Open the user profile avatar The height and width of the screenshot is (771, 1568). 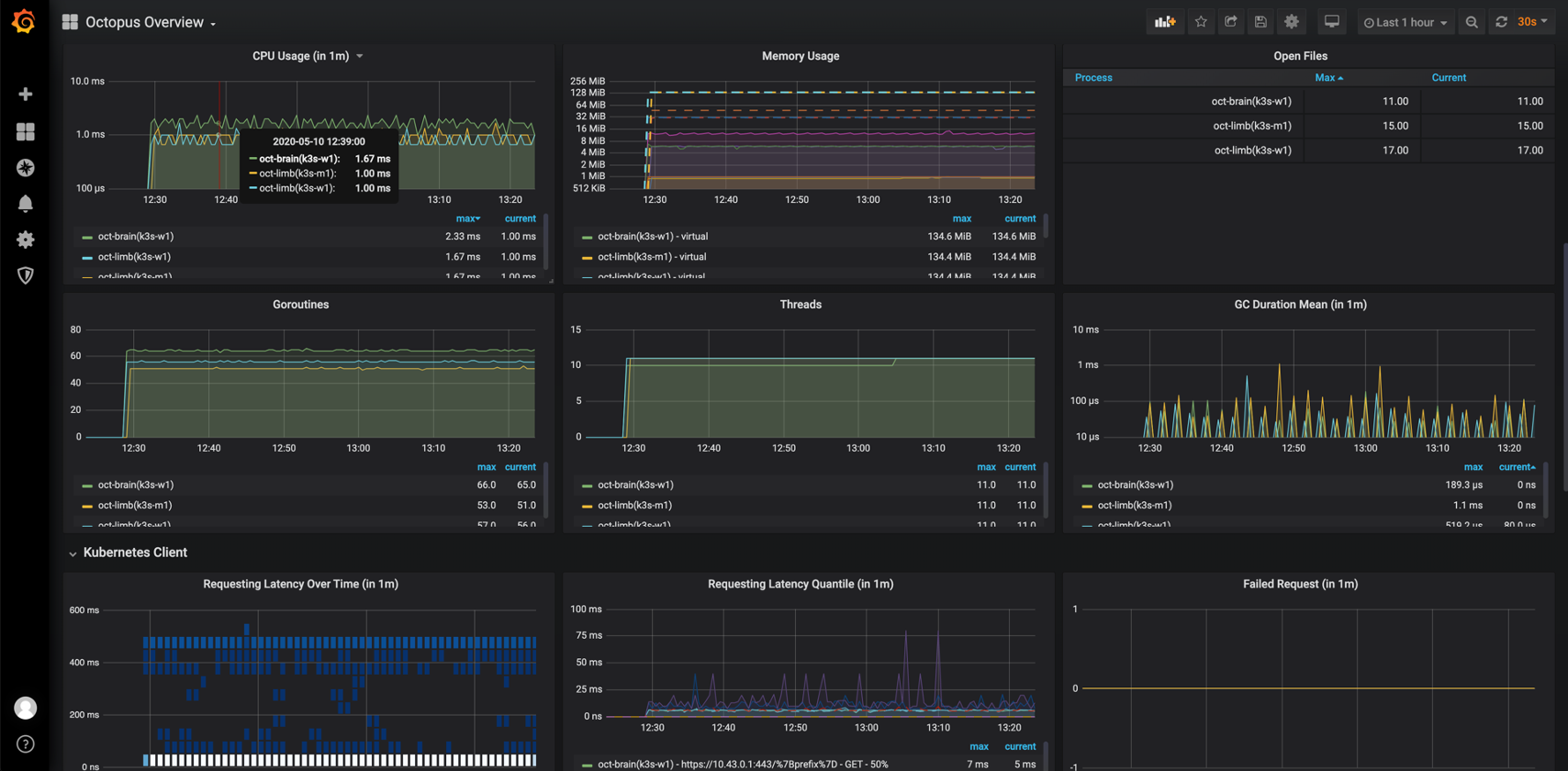26,708
